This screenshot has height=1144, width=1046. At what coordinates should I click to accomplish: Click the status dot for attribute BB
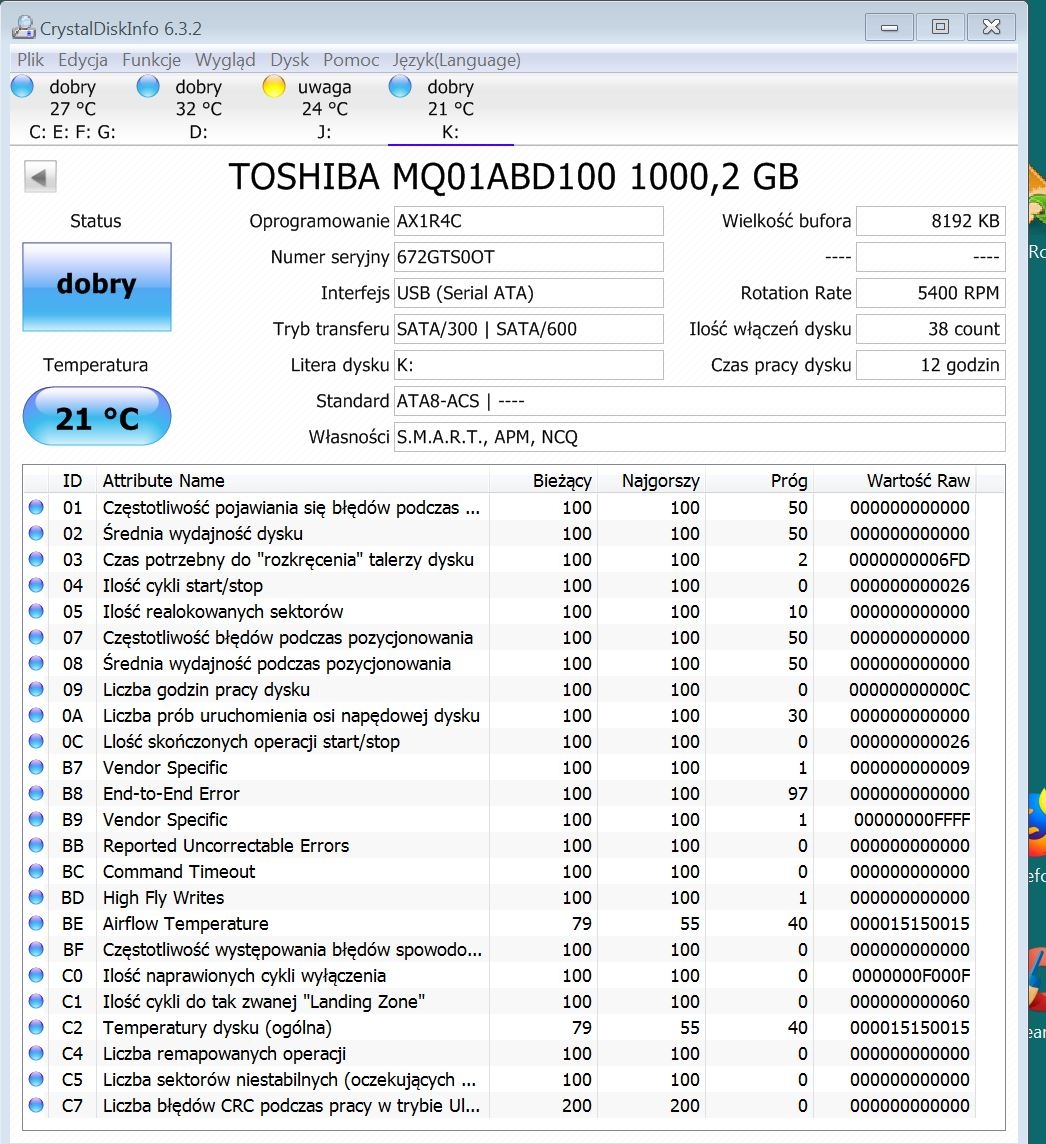tap(36, 845)
